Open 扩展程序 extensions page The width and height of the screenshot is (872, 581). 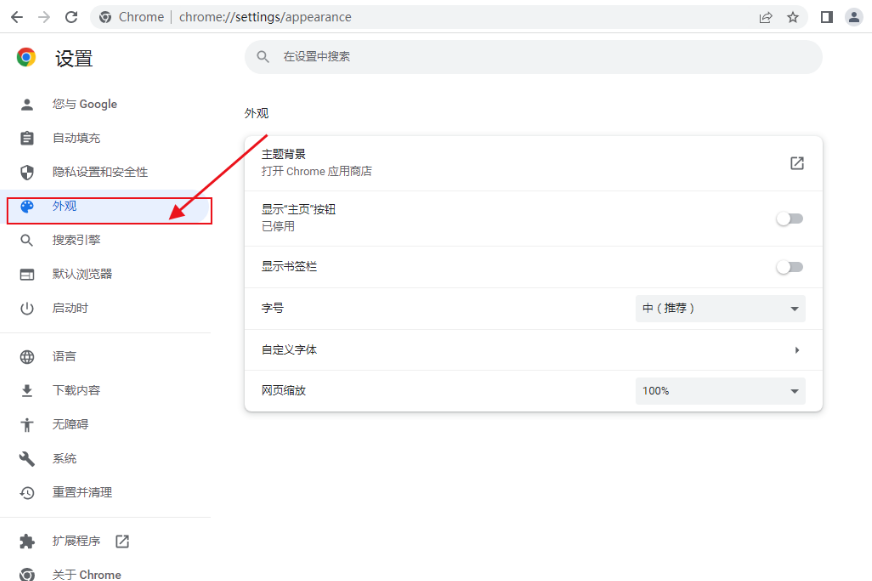(x=77, y=541)
